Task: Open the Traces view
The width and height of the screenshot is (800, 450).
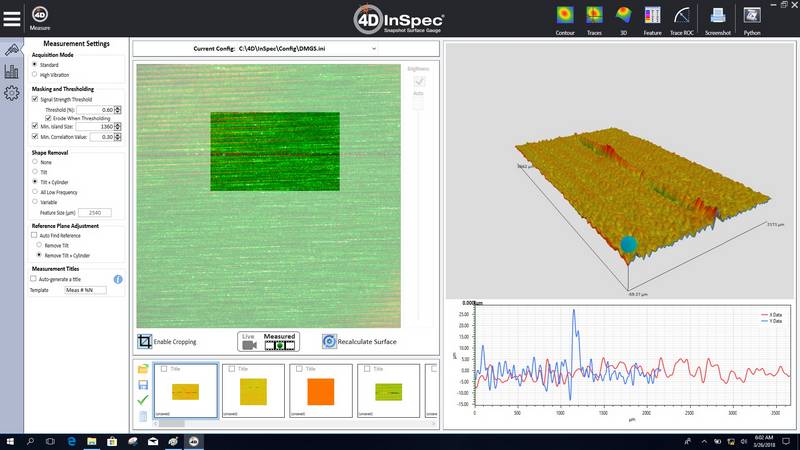Action: (594, 21)
